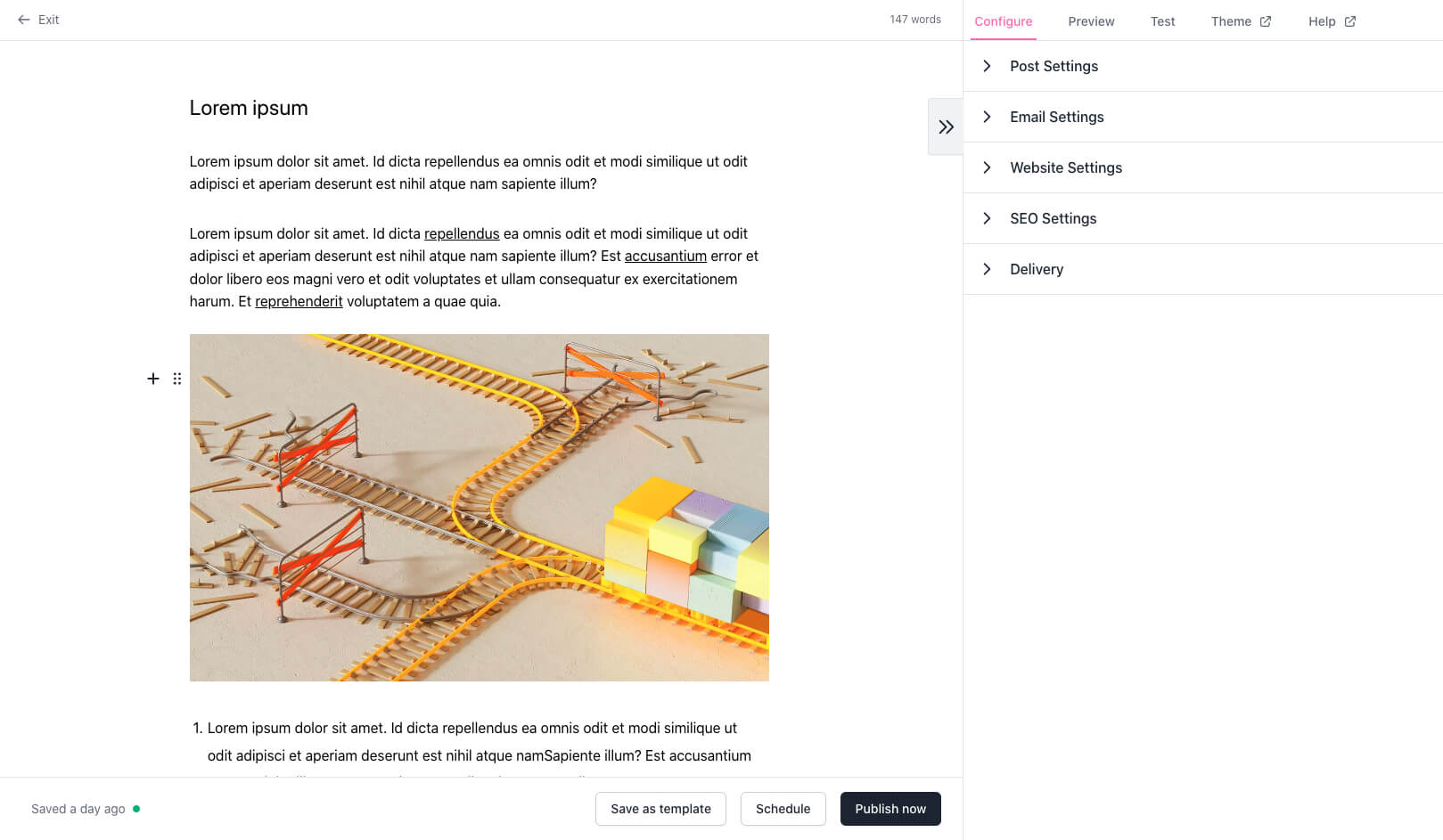Click the plus icon to add a card
This screenshot has height=840, width=1443.
(x=152, y=379)
